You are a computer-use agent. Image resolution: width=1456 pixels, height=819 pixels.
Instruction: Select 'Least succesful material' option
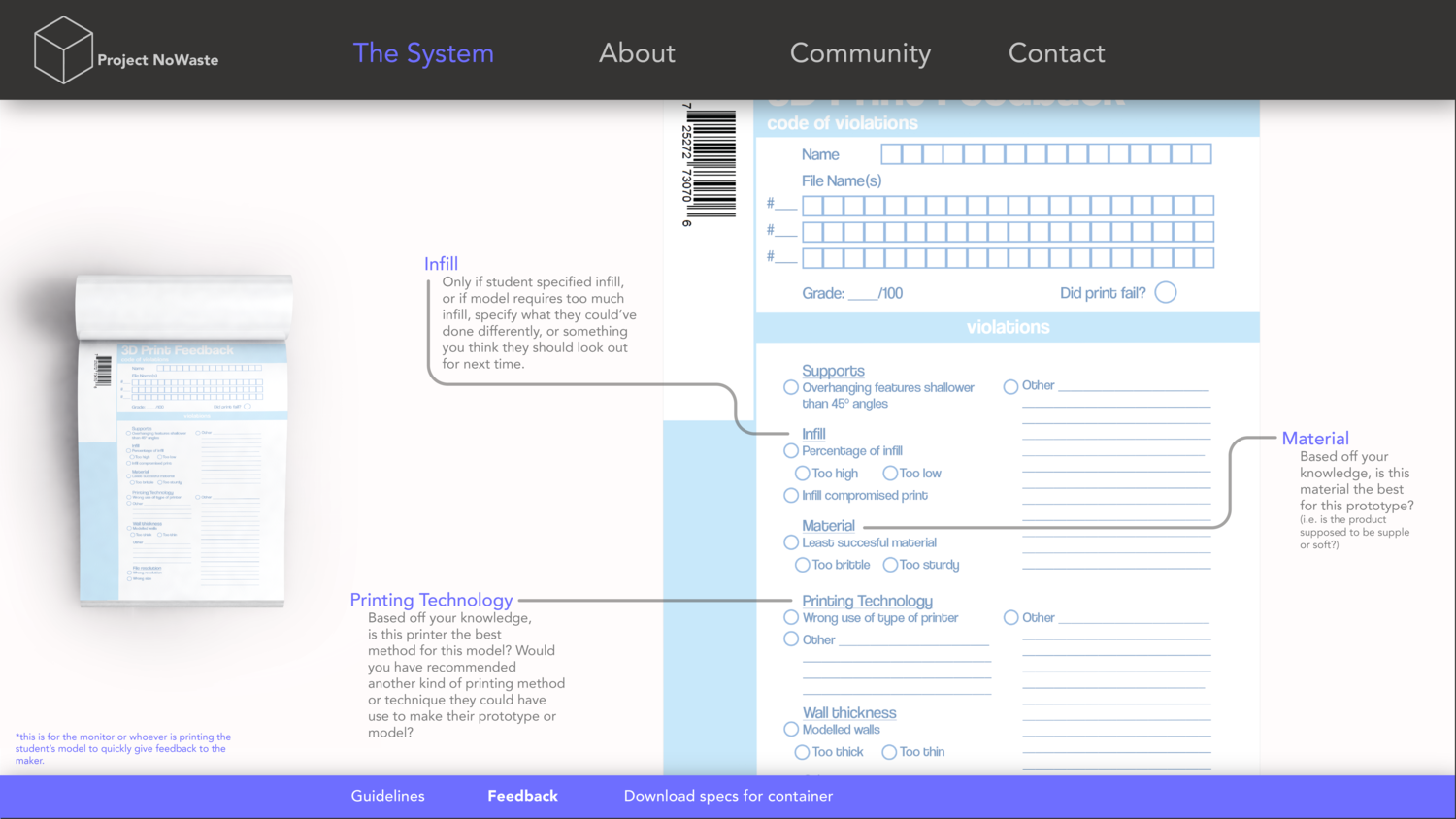791,542
